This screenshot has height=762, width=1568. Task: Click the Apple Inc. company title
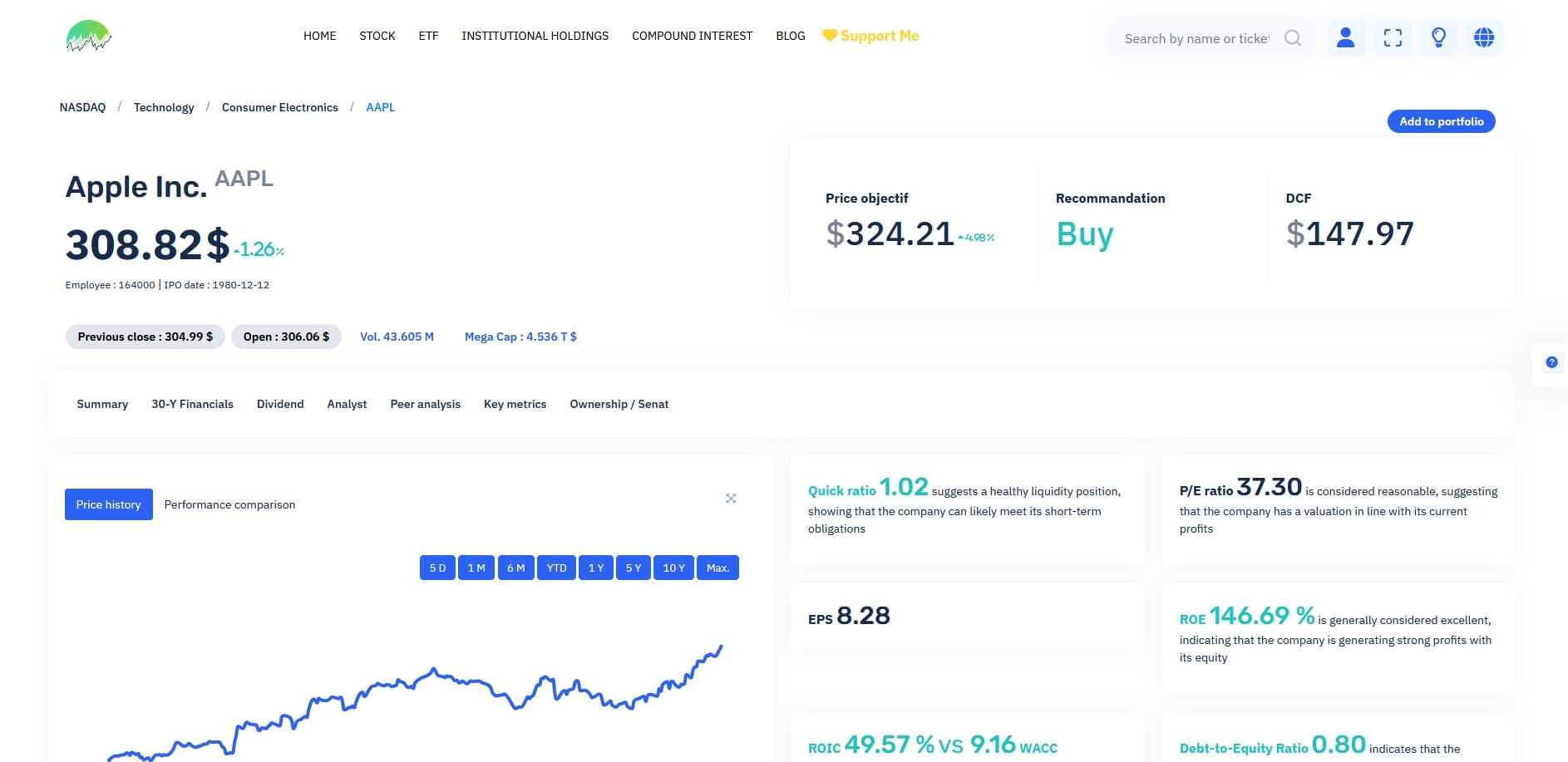tap(136, 187)
